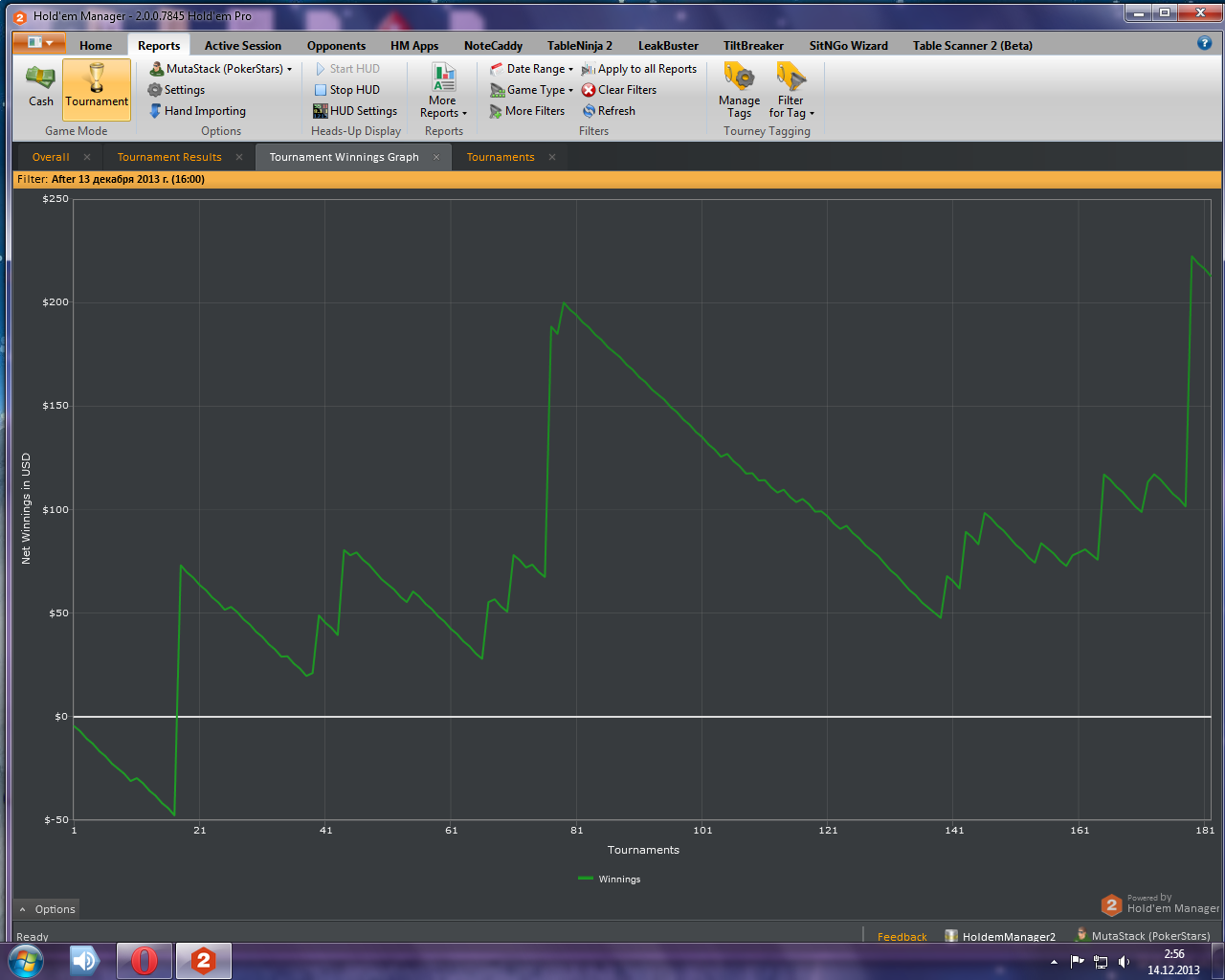Open Opera browser from taskbar

coord(145,961)
